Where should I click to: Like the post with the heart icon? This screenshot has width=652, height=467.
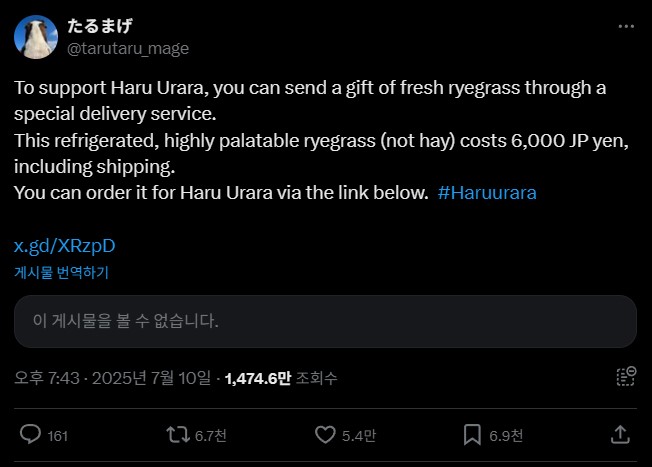(x=325, y=435)
